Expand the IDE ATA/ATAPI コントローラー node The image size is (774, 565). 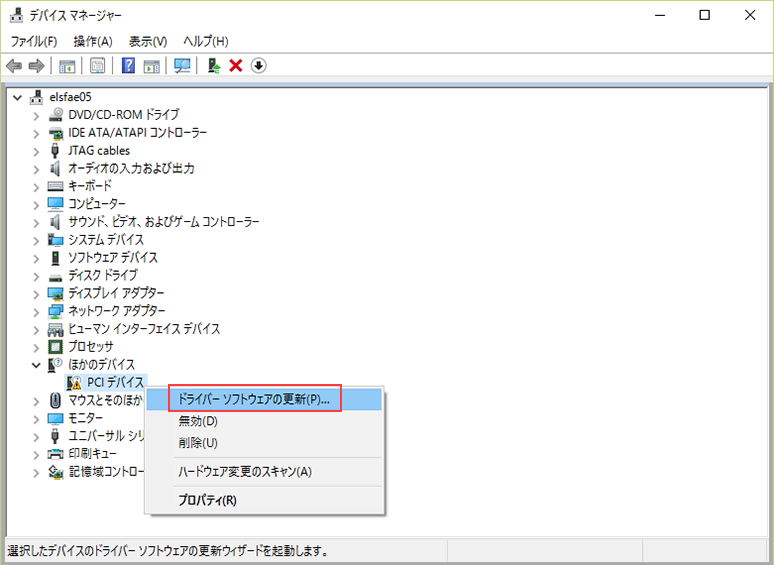pos(36,133)
